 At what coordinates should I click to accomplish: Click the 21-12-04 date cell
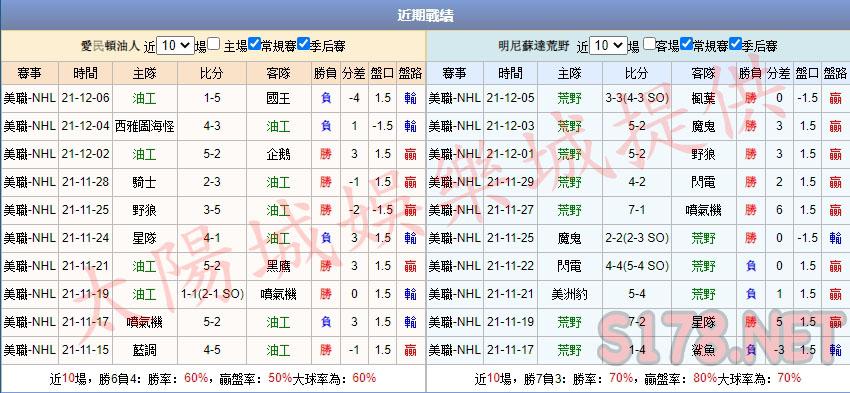[86, 126]
